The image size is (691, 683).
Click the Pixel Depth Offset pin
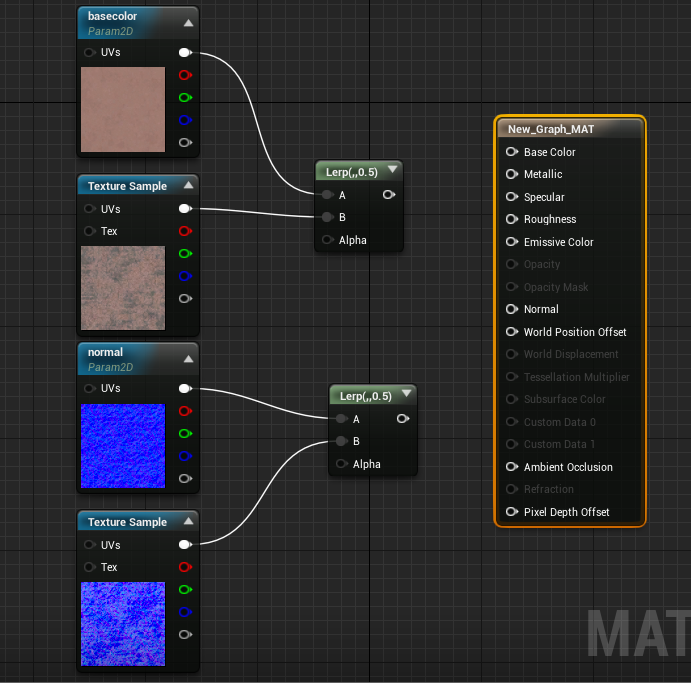point(512,512)
